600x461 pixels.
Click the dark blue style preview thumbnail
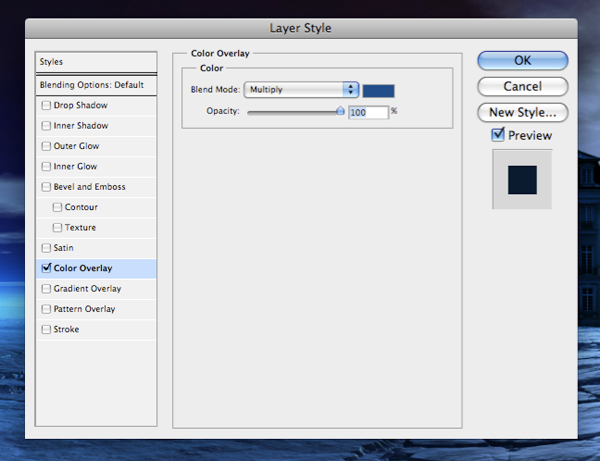coord(522,180)
